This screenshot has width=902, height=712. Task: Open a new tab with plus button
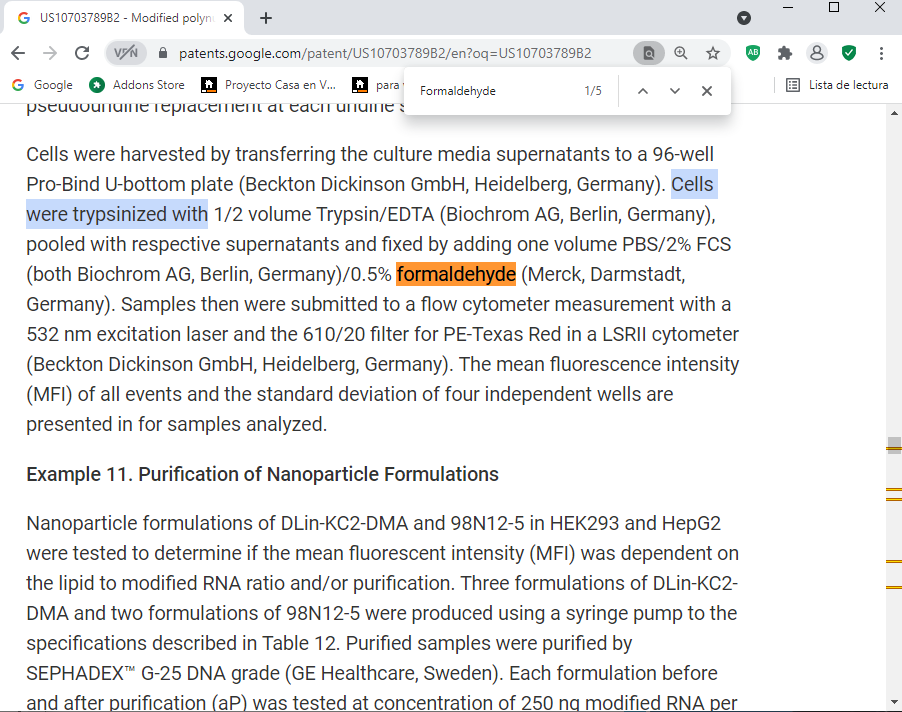(x=266, y=18)
